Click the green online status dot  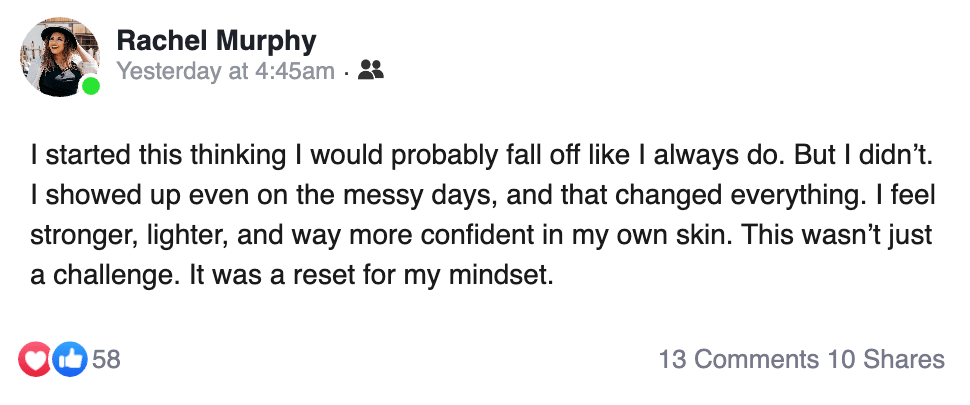coord(90,86)
